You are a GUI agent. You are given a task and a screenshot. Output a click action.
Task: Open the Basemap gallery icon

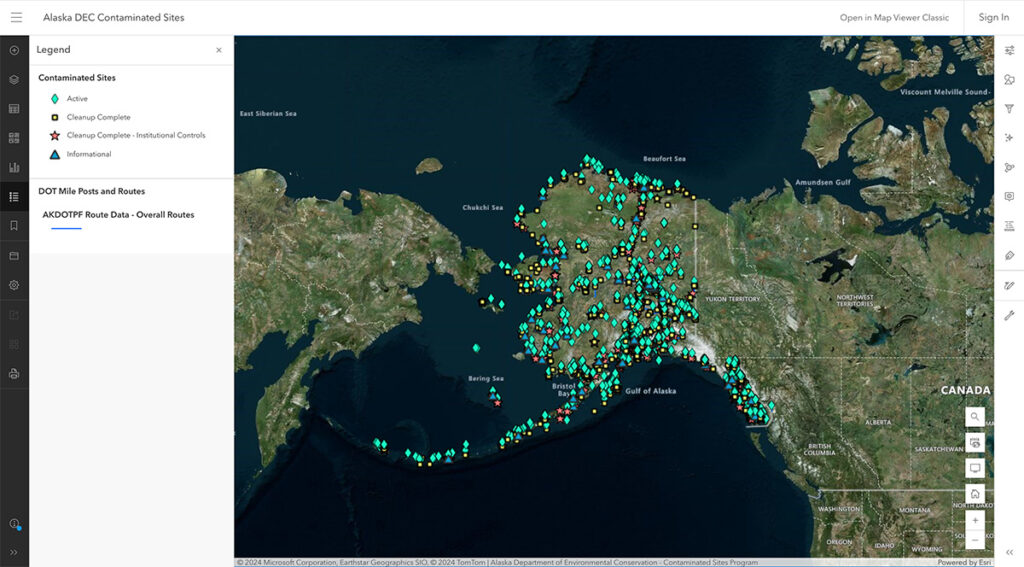(x=14, y=138)
